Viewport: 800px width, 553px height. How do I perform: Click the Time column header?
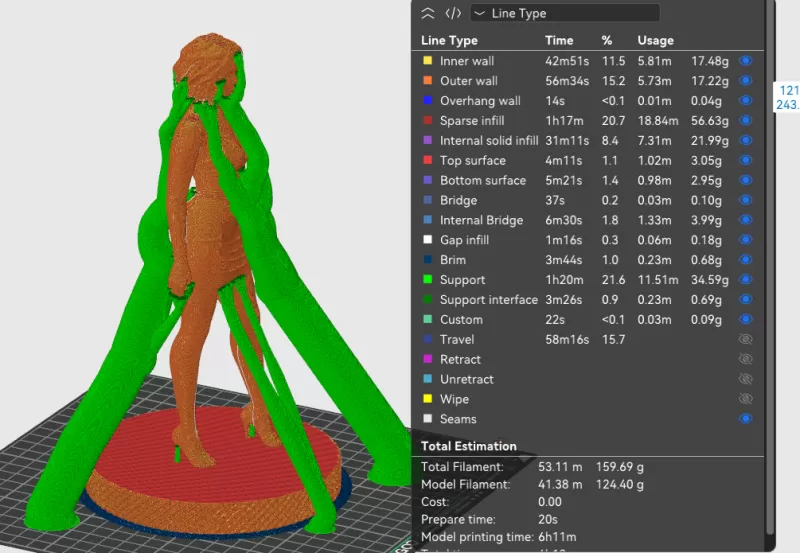(559, 41)
